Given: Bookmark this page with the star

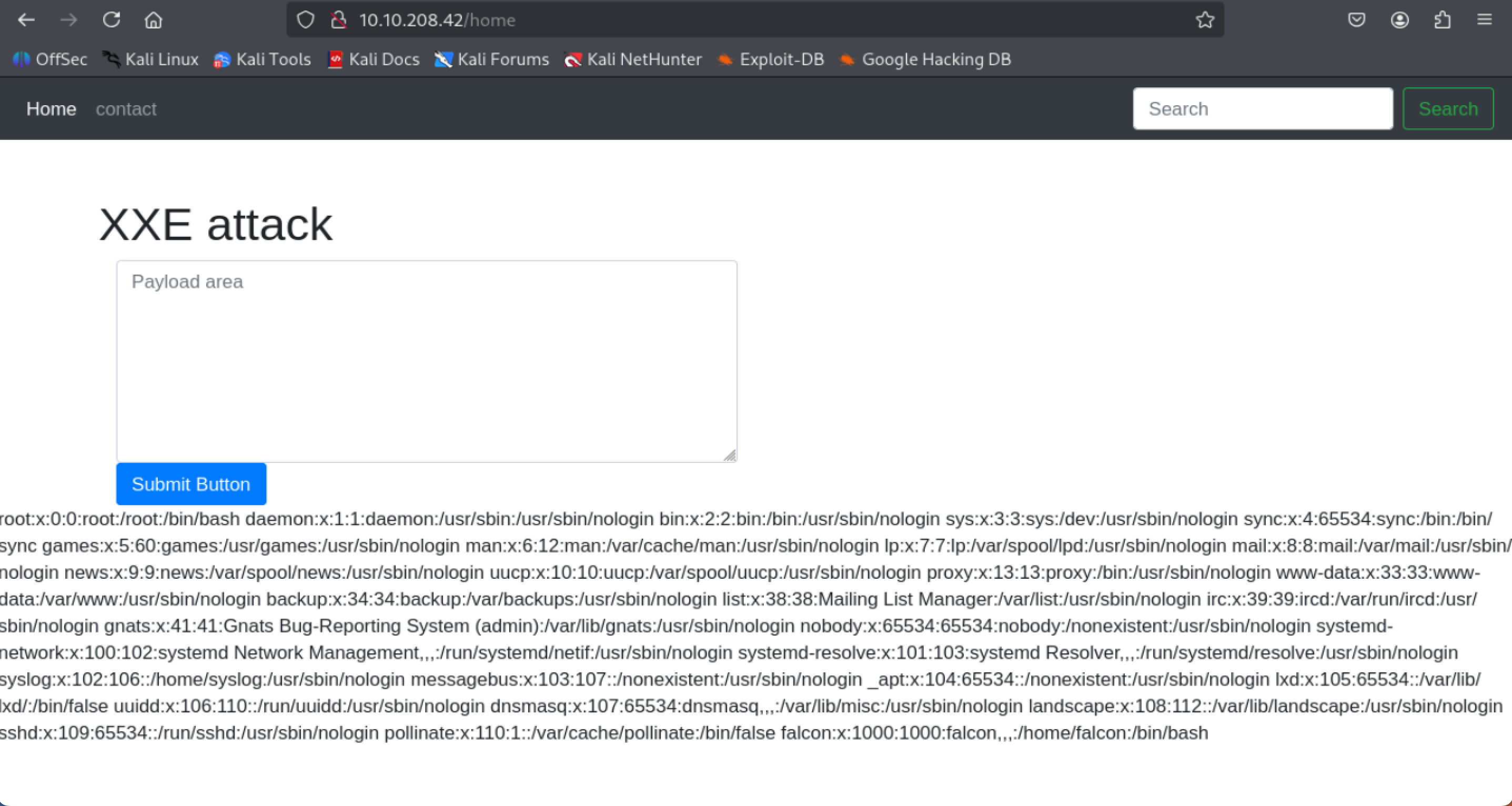Looking at the screenshot, I should pos(1204,20).
